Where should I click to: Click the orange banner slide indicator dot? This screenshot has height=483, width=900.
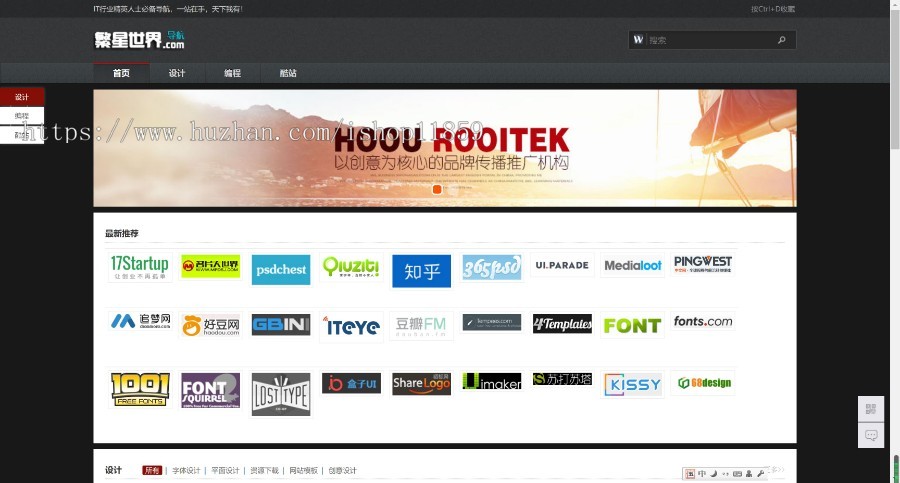(x=437, y=189)
